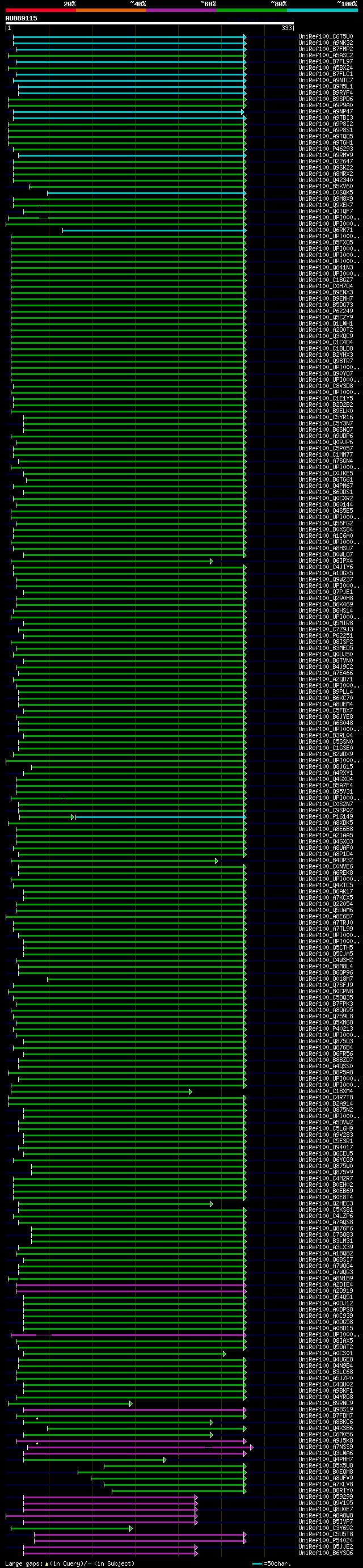Click the orange segment of the identity legend
The width and height of the screenshot is (363, 1568).
pos(111,10)
